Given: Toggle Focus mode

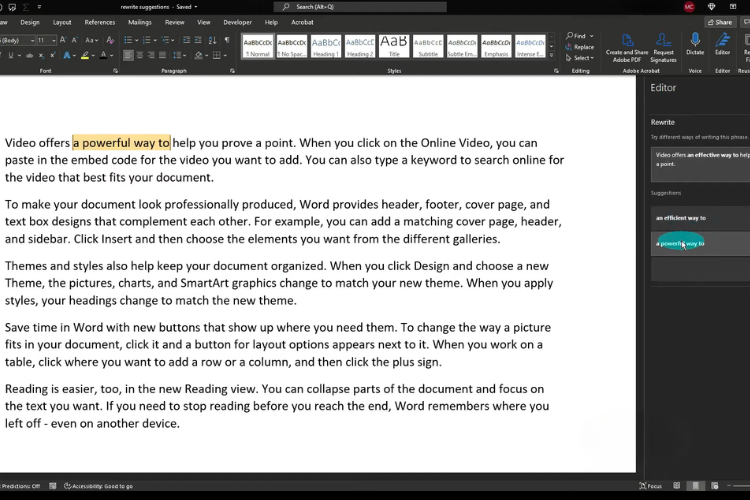Looking at the screenshot, I should point(651,486).
